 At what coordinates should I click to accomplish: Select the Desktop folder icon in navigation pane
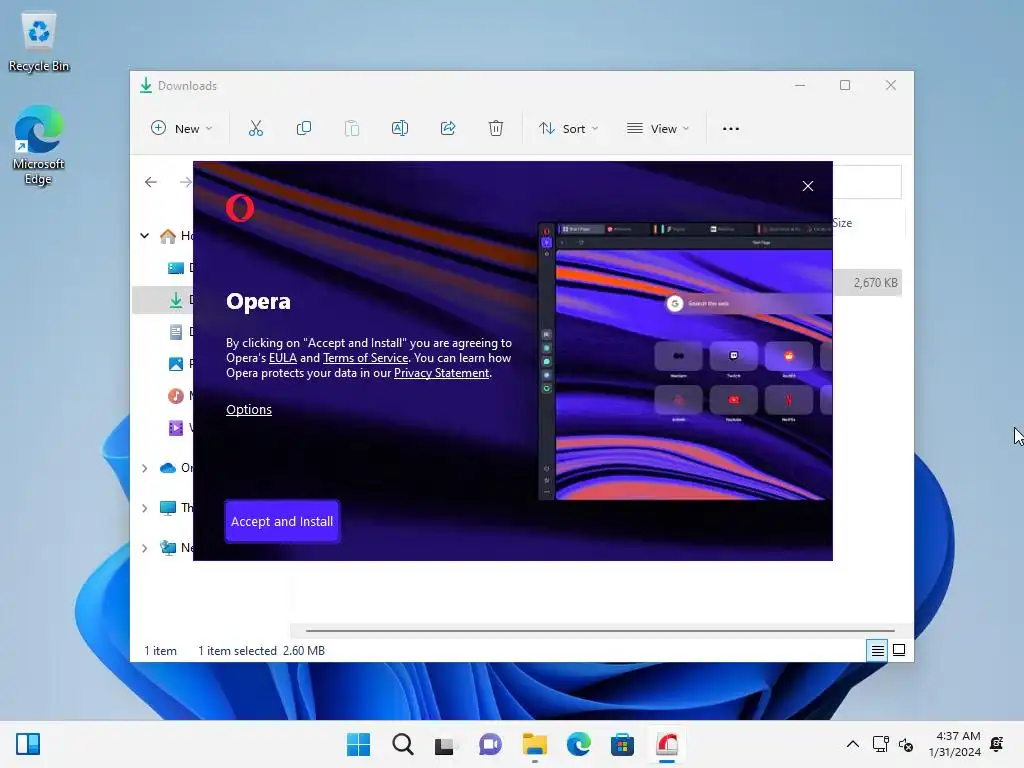176,268
